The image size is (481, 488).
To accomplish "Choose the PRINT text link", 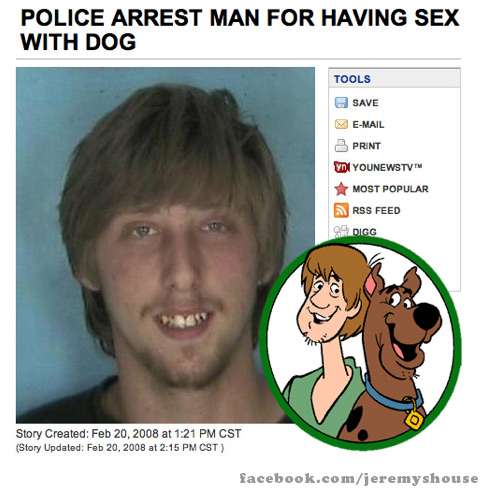I will click(366, 146).
